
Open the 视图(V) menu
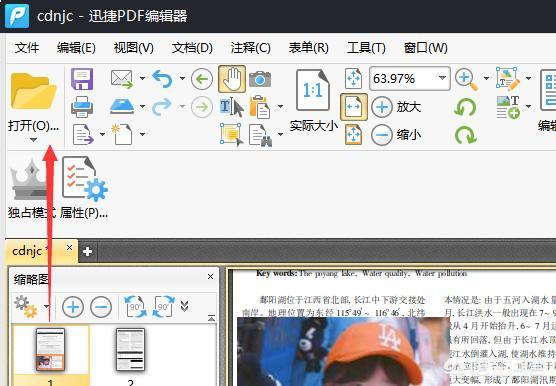pos(133,48)
